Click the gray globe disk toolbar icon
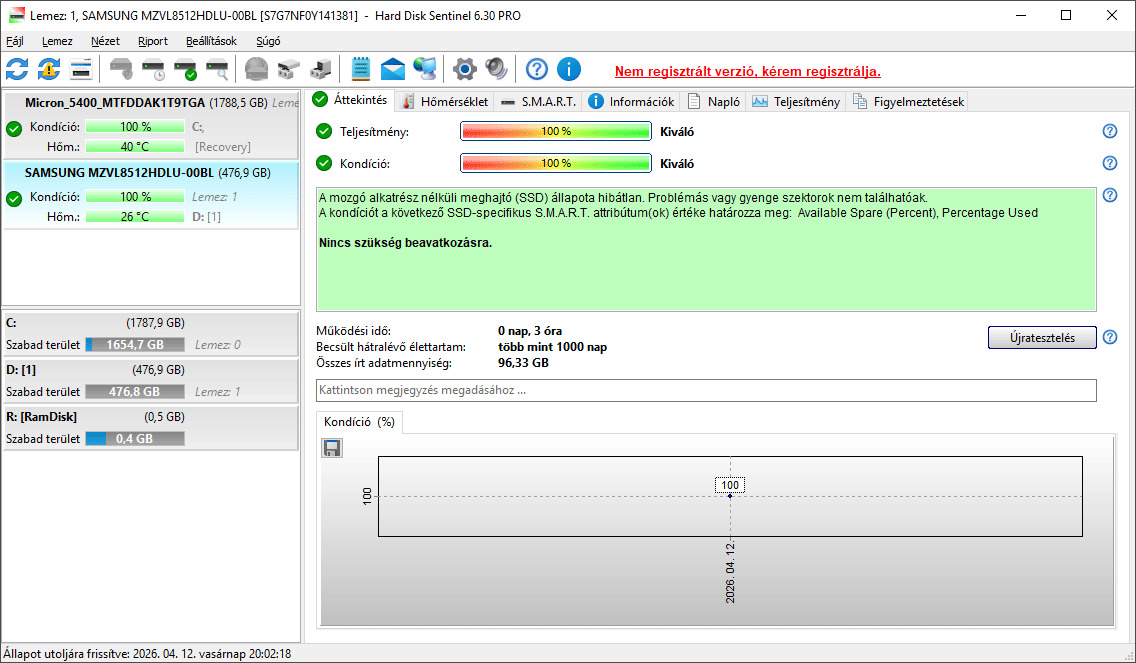Screen dimensions: 1136x663 (256, 70)
